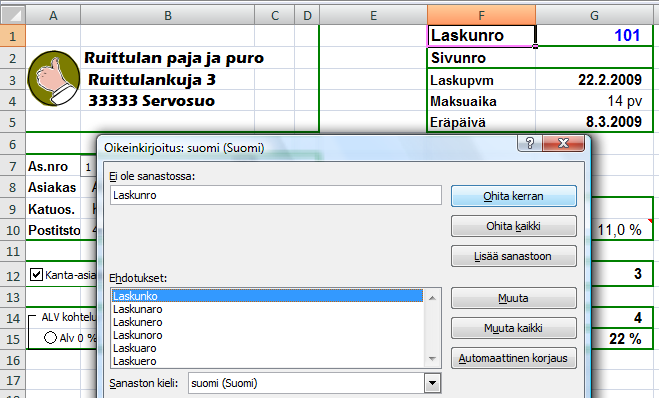This screenshot has width=659, height=398.
Task: Click cell with invoice number 101
Action: [x=594, y=36]
